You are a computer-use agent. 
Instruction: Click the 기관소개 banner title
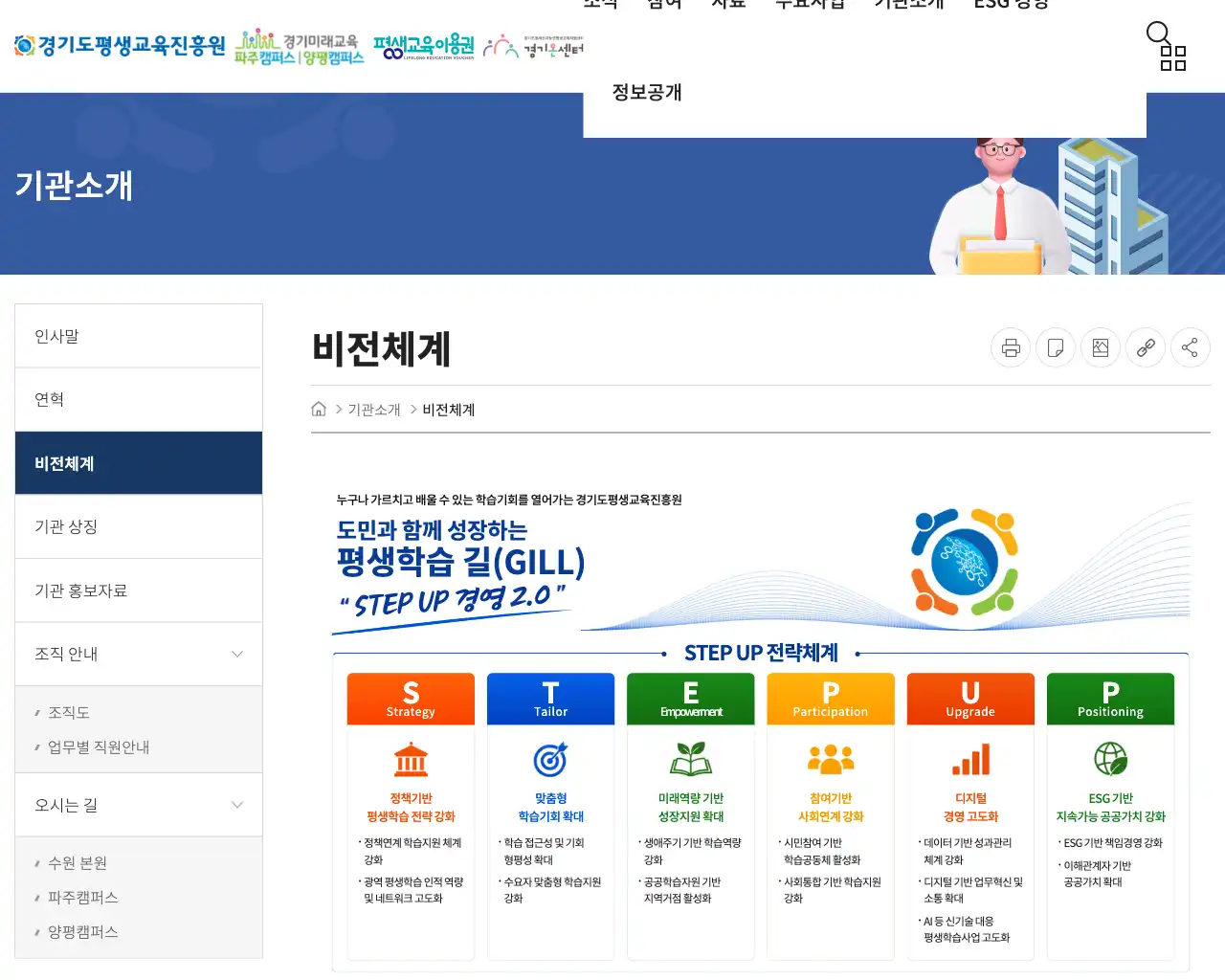pyautogui.click(x=74, y=185)
